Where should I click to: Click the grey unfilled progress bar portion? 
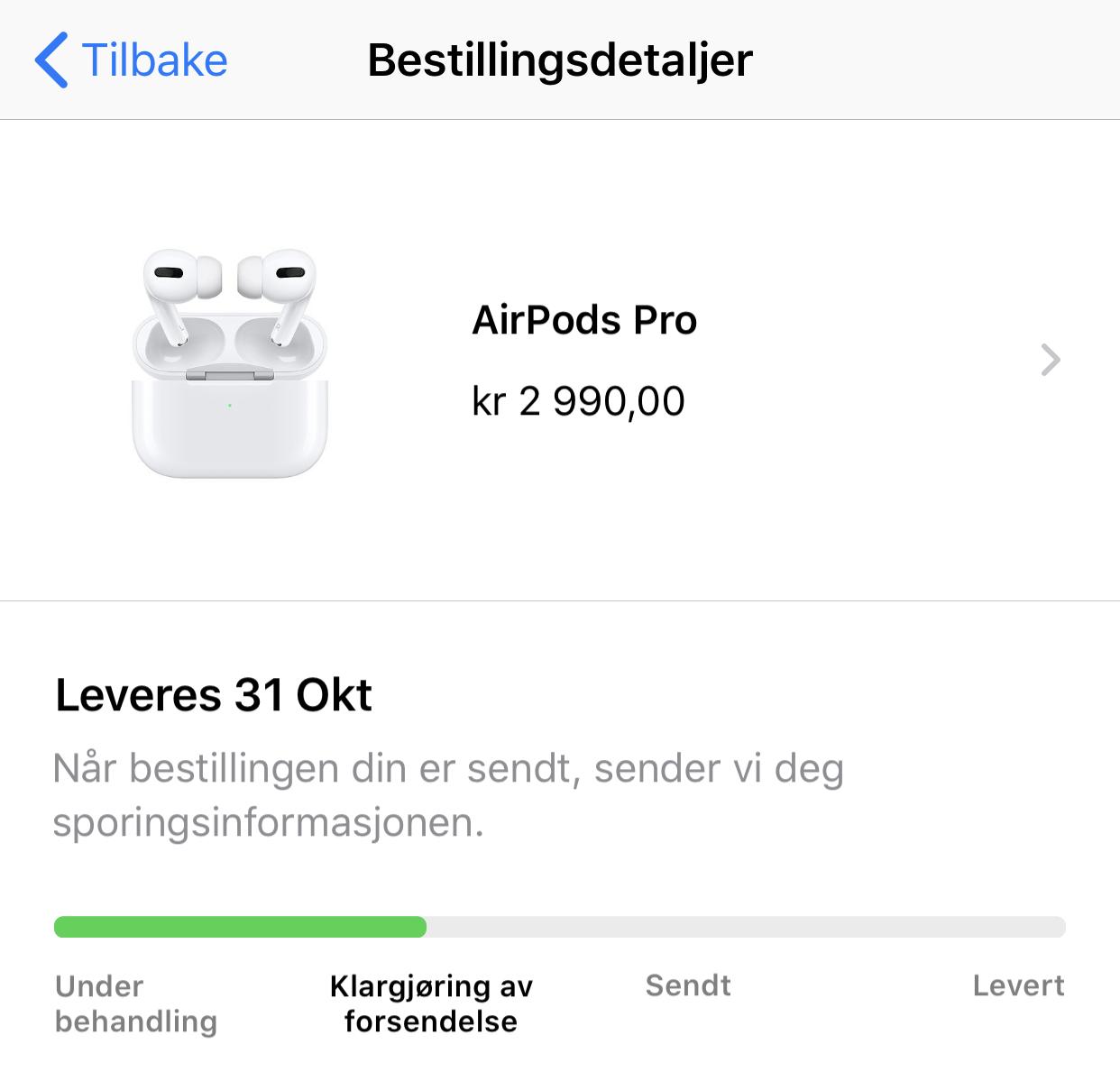[746, 927]
